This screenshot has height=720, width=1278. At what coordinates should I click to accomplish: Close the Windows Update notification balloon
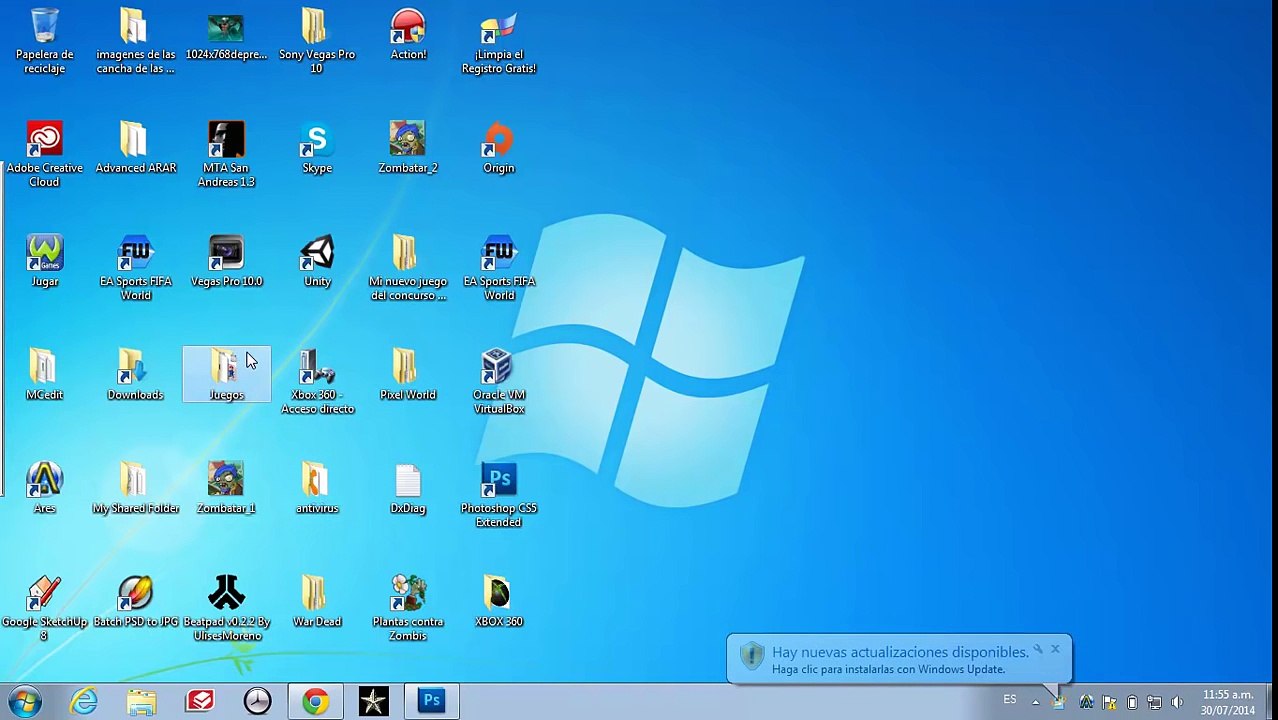tap(1055, 649)
